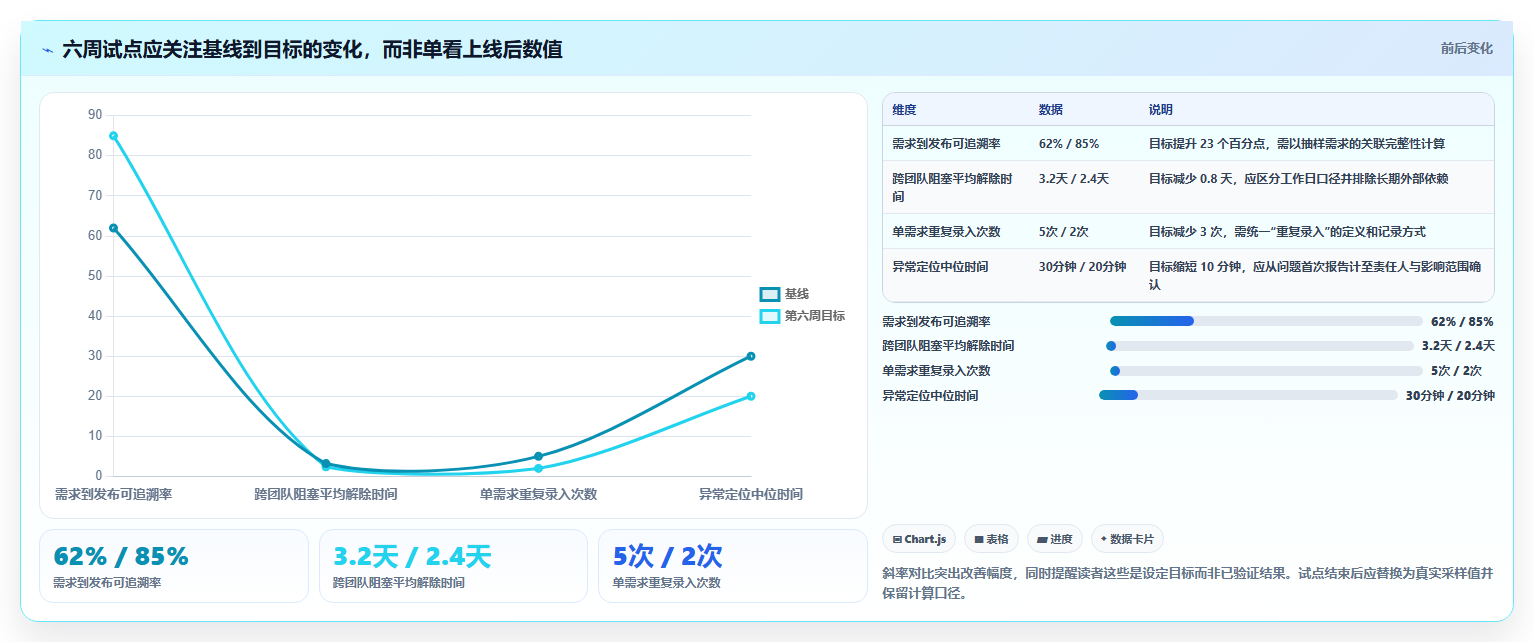Select the 异常定位中位时间 table row label
The width and height of the screenshot is (1534, 642).
[940, 266]
